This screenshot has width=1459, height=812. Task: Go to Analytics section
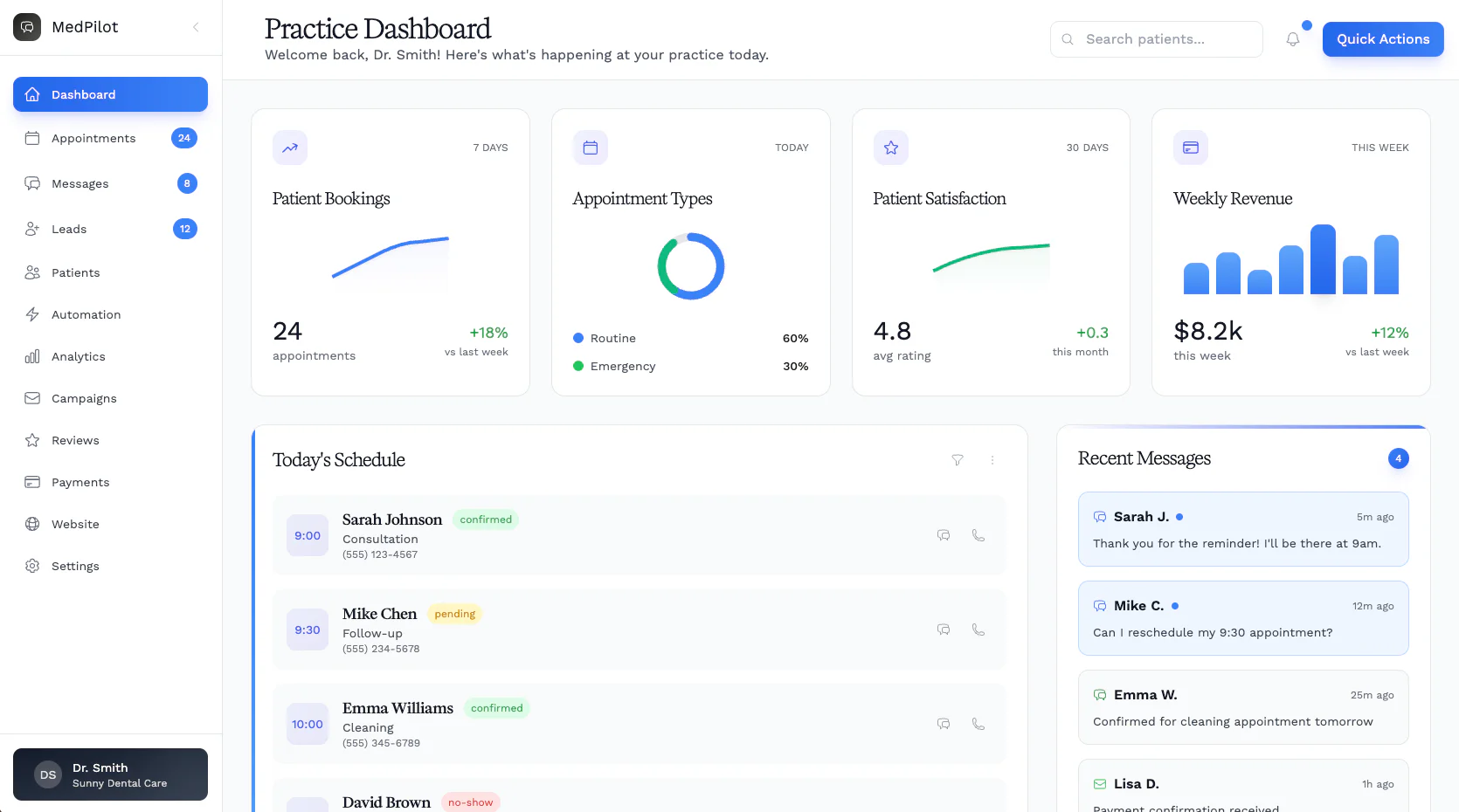click(78, 356)
